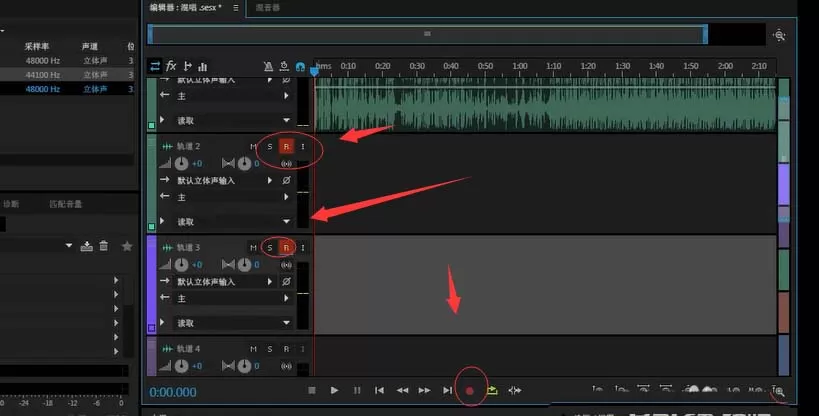Expand track 3 automation lanes triangle
Viewport: 819px width, 416px height.
(x=162, y=322)
